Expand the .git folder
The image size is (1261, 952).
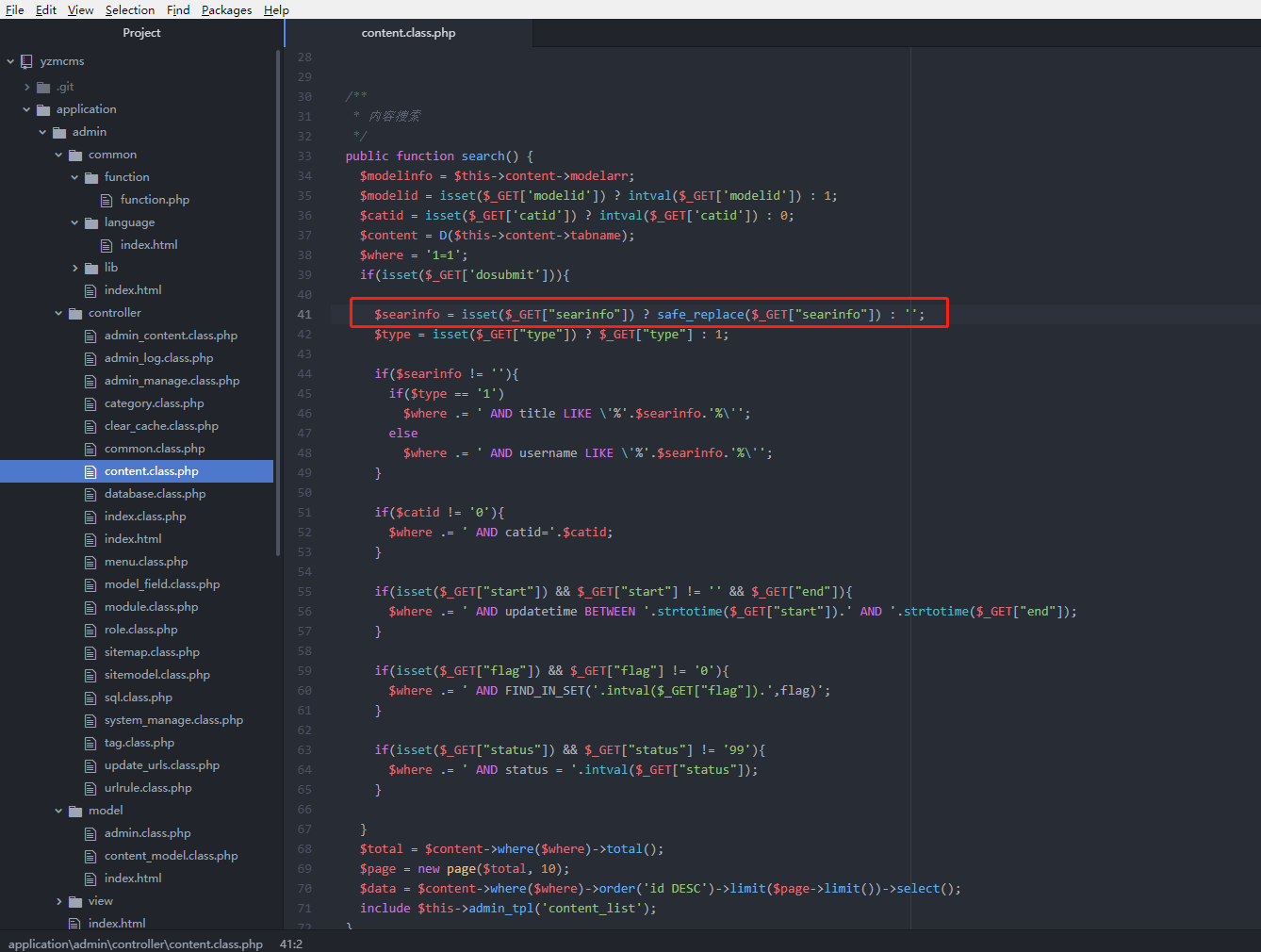tap(26, 87)
